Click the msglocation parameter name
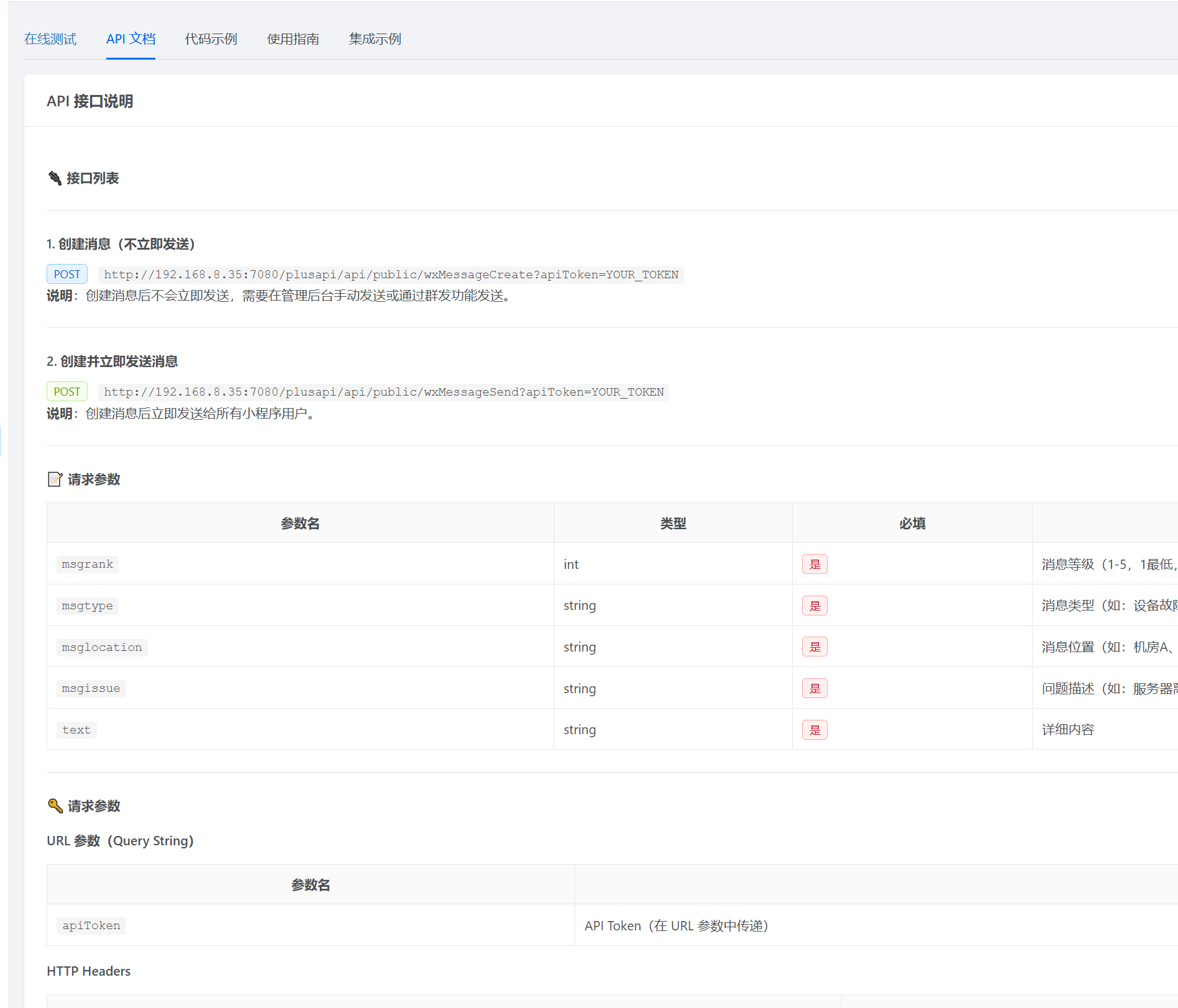 (x=102, y=647)
